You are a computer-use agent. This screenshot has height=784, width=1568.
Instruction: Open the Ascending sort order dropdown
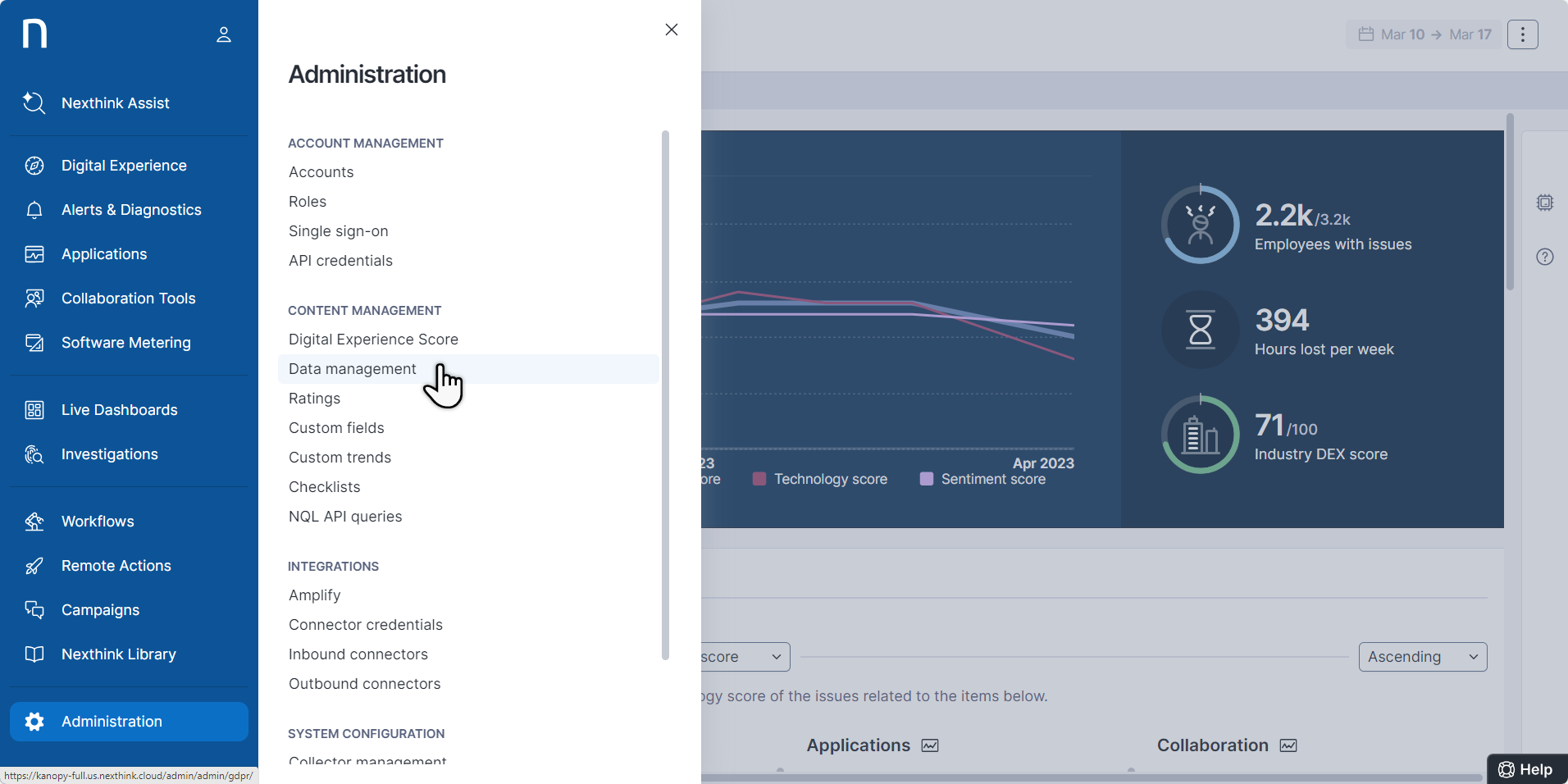point(1422,656)
